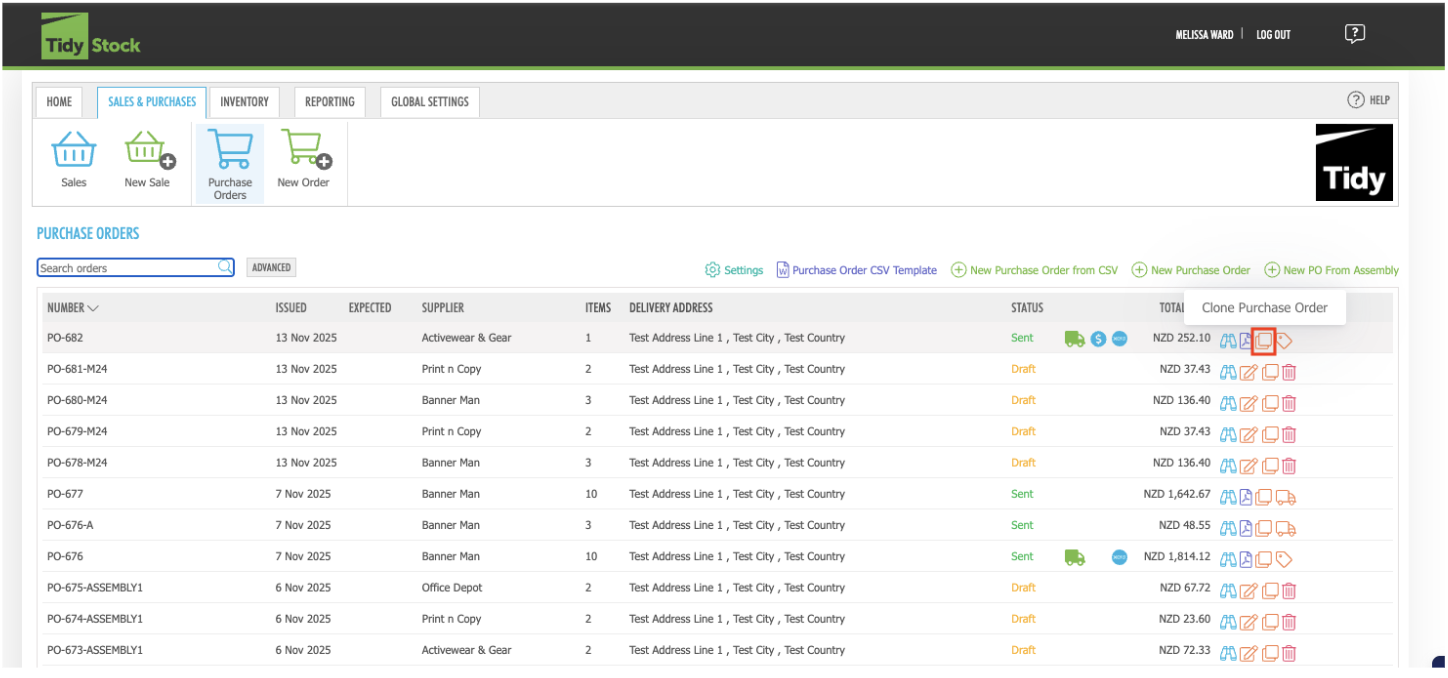This screenshot has width=1448, height=678.
Task: Edit draft order PO-680-M24
Action: tap(1249, 404)
